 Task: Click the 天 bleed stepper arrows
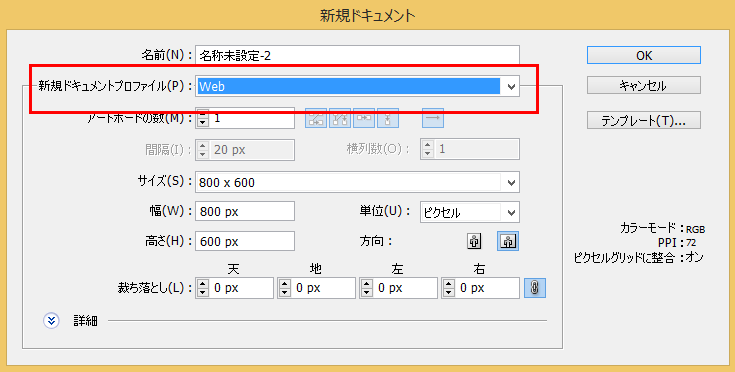(x=202, y=288)
